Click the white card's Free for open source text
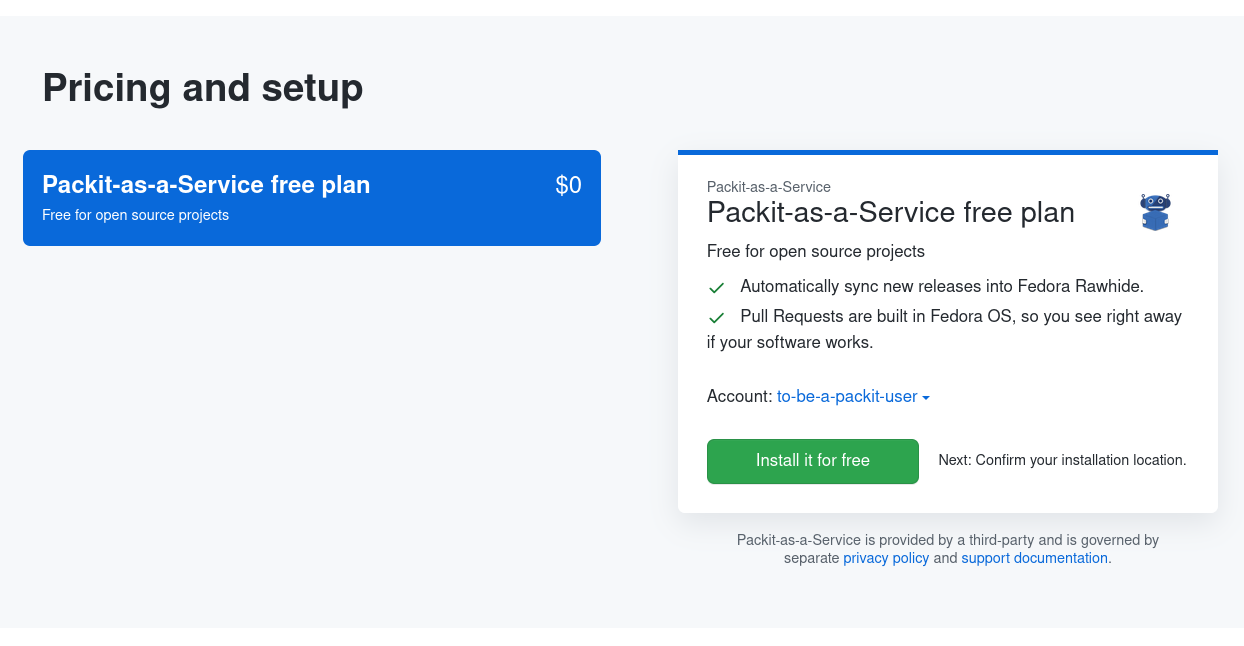 [815, 251]
